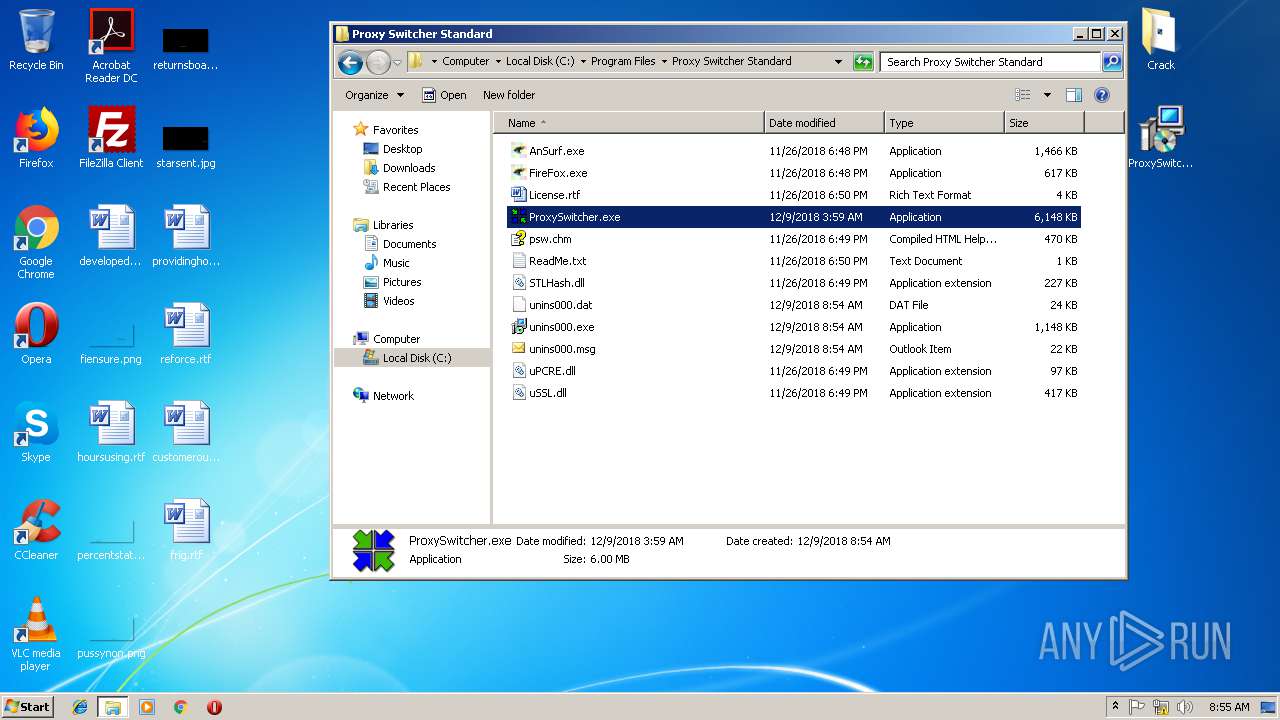Expand the Local Disk (C:) breadcrumb arrow

(x=583, y=61)
